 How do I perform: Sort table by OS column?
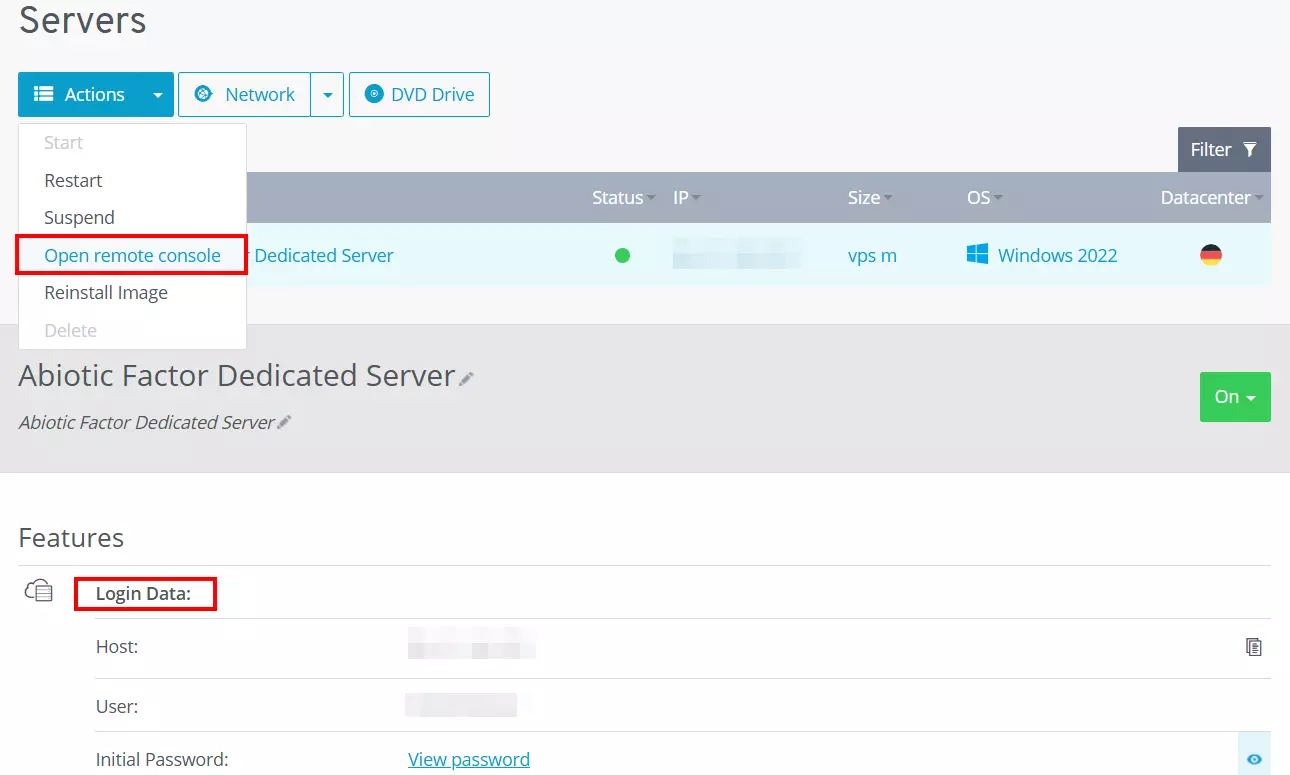click(x=984, y=198)
